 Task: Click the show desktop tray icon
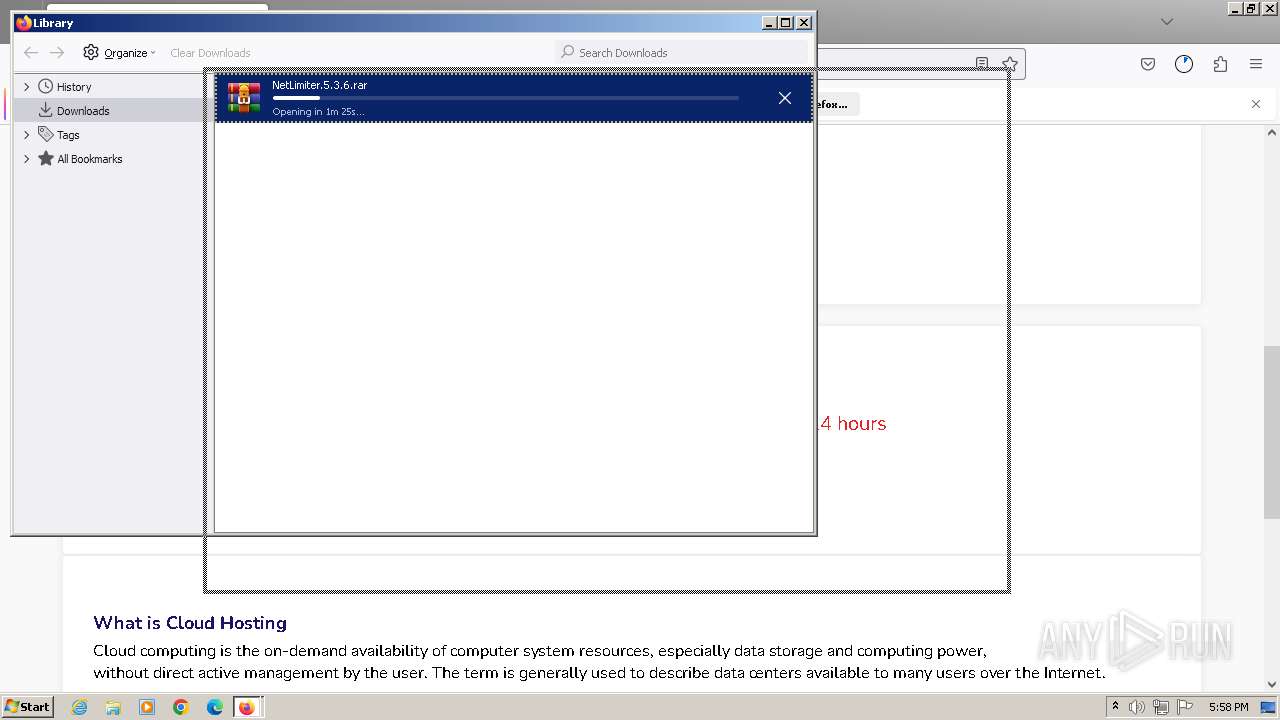tap(1269, 707)
